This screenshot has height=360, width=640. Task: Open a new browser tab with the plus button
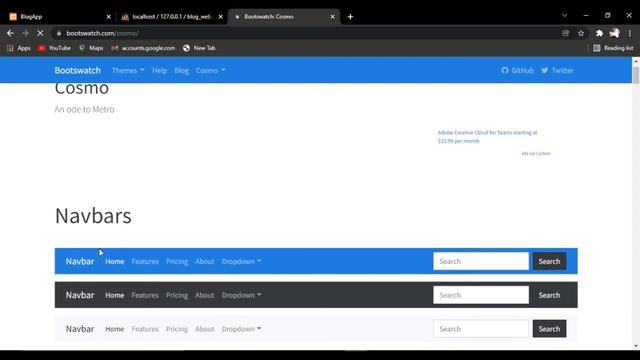pyautogui.click(x=350, y=17)
